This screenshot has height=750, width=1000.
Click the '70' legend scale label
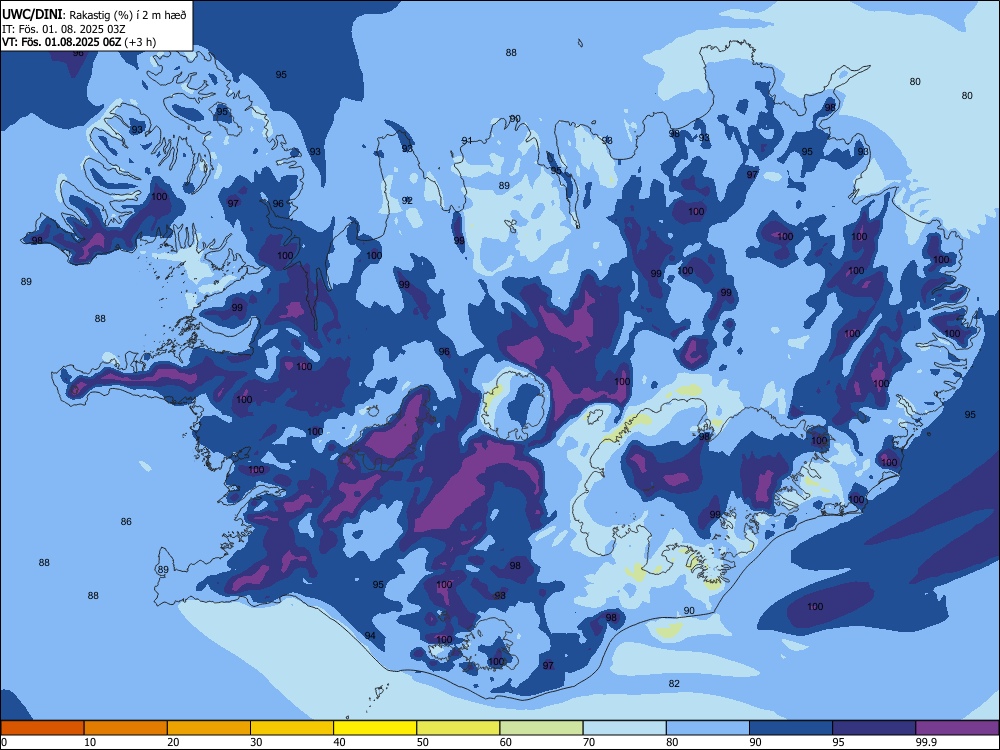click(x=589, y=742)
